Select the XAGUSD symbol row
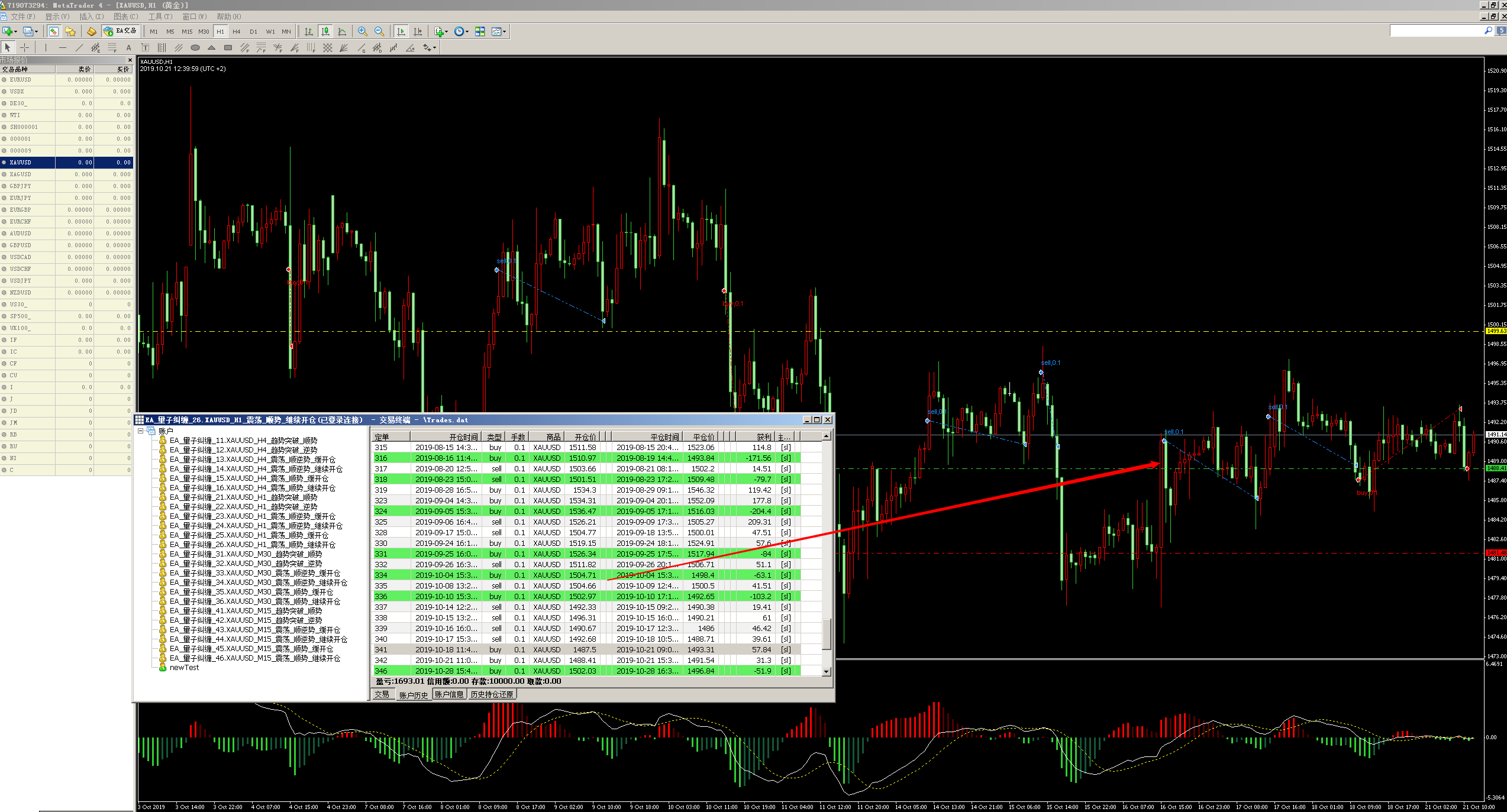 (20, 174)
